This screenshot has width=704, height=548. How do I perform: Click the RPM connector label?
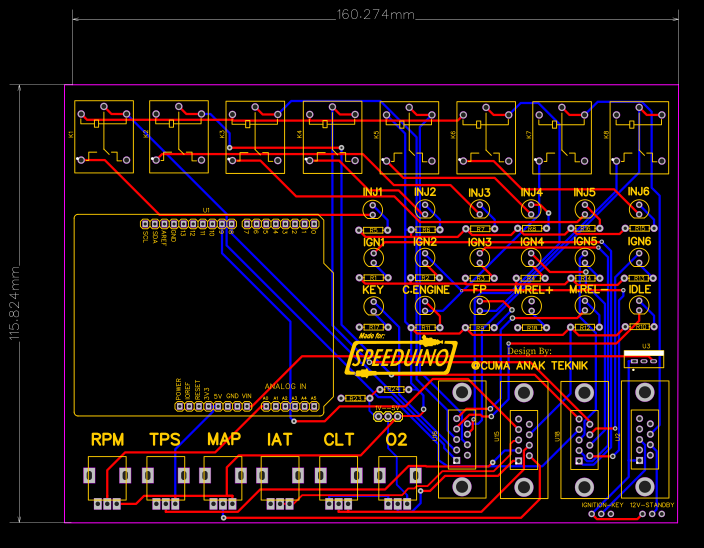tap(107, 440)
